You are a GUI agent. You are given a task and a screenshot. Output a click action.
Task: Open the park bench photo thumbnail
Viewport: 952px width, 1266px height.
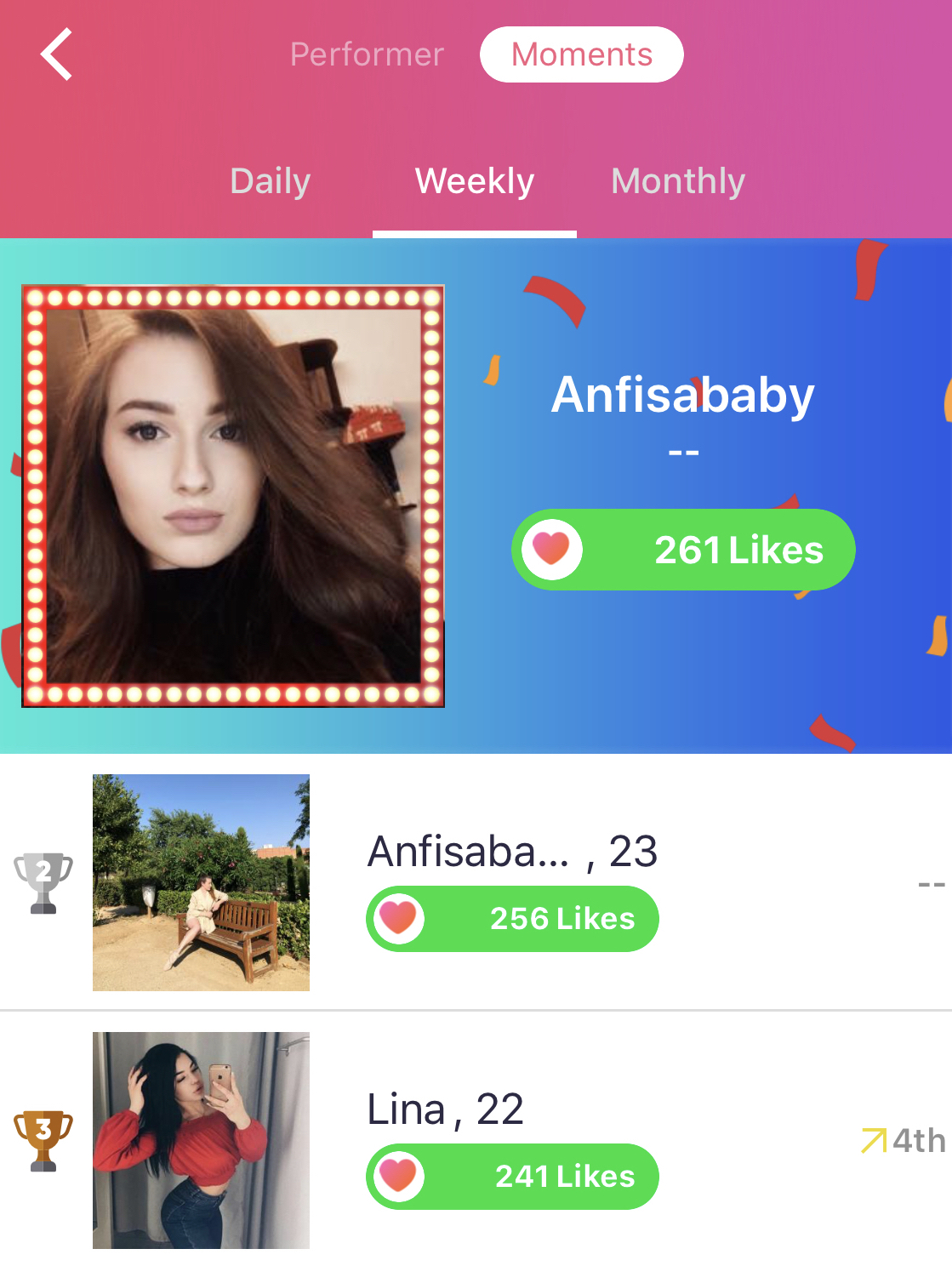(201, 882)
